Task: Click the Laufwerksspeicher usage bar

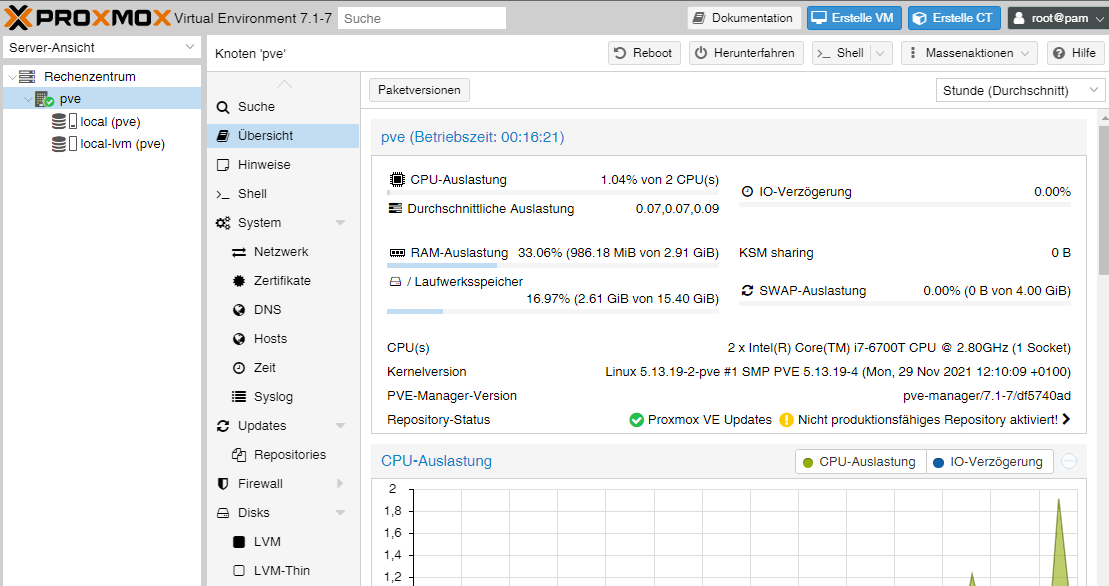Action: point(553,311)
